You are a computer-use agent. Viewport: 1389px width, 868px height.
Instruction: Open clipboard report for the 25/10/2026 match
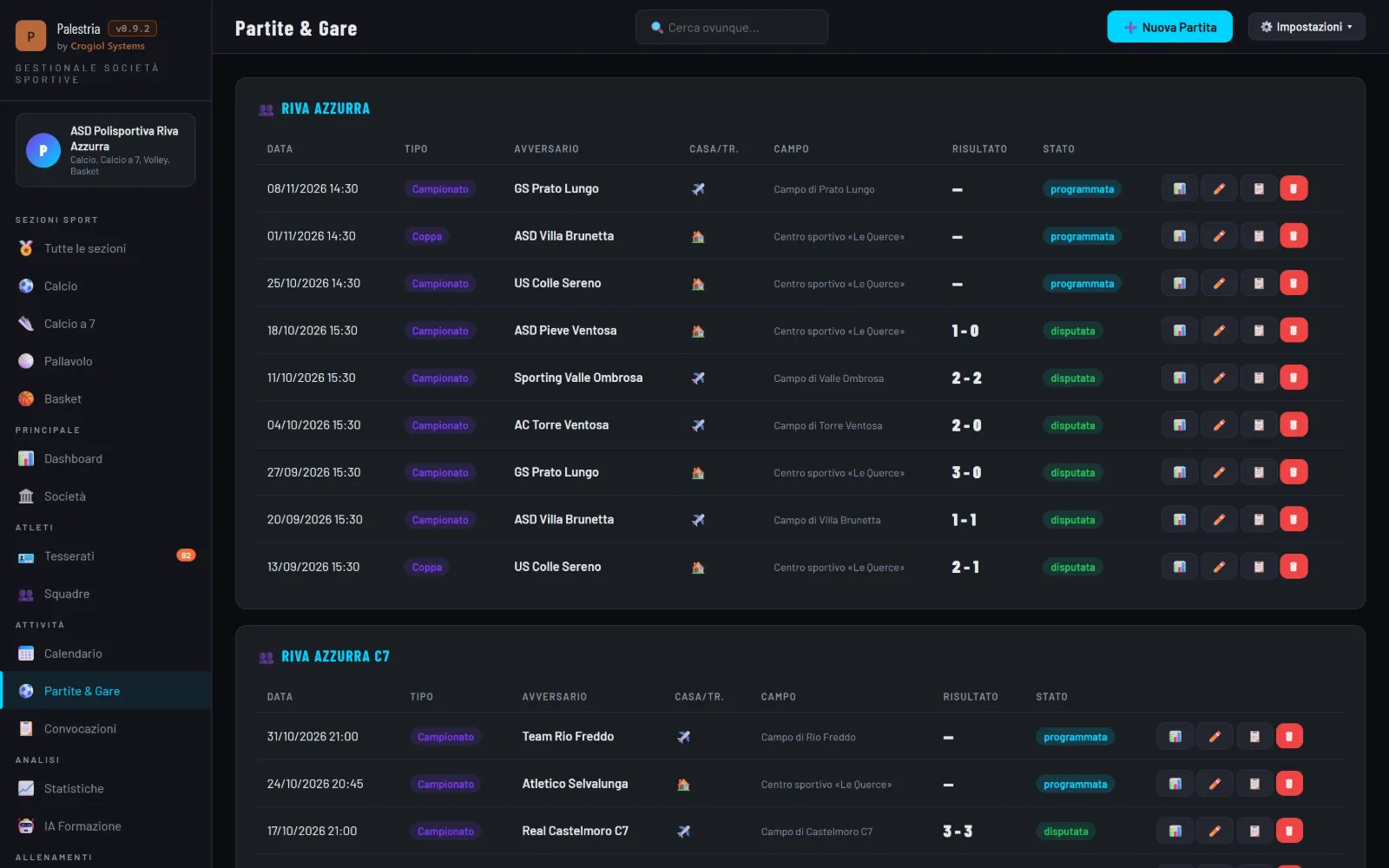(x=1259, y=283)
